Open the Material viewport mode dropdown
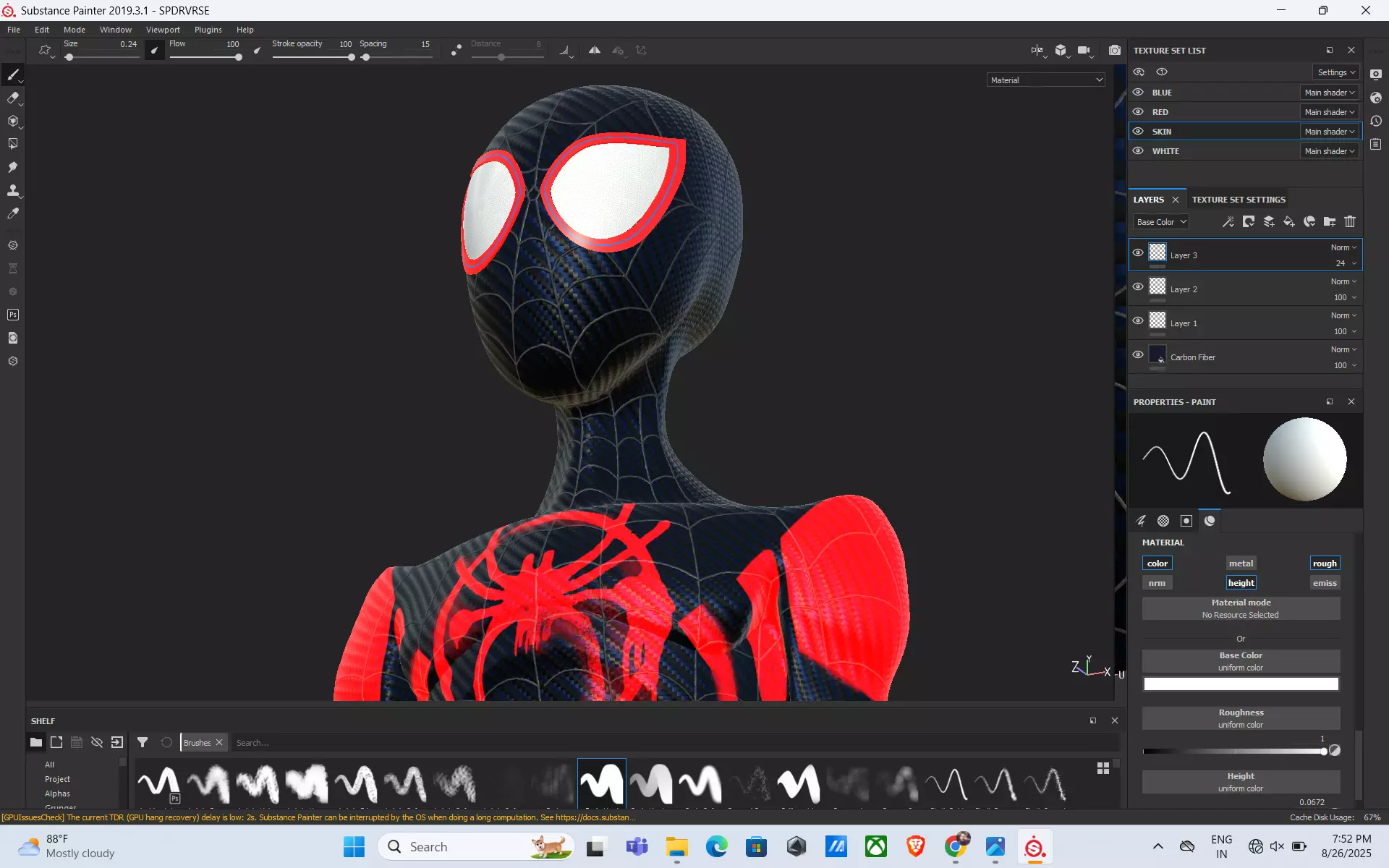The height and width of the screenshot is (868, 1389). 1046,80
